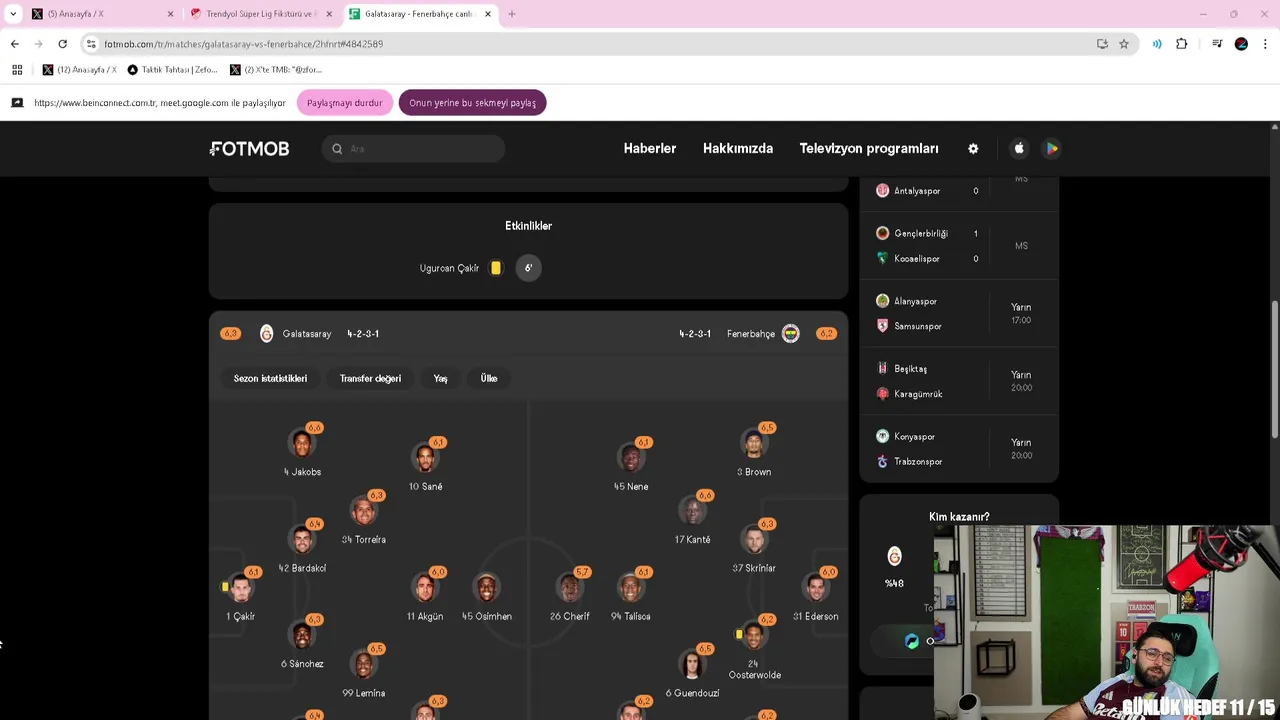The image size is (1280, 720).
Task: Open Beşiktaş vs Karagümrük match row
Action: pos(959,381)
